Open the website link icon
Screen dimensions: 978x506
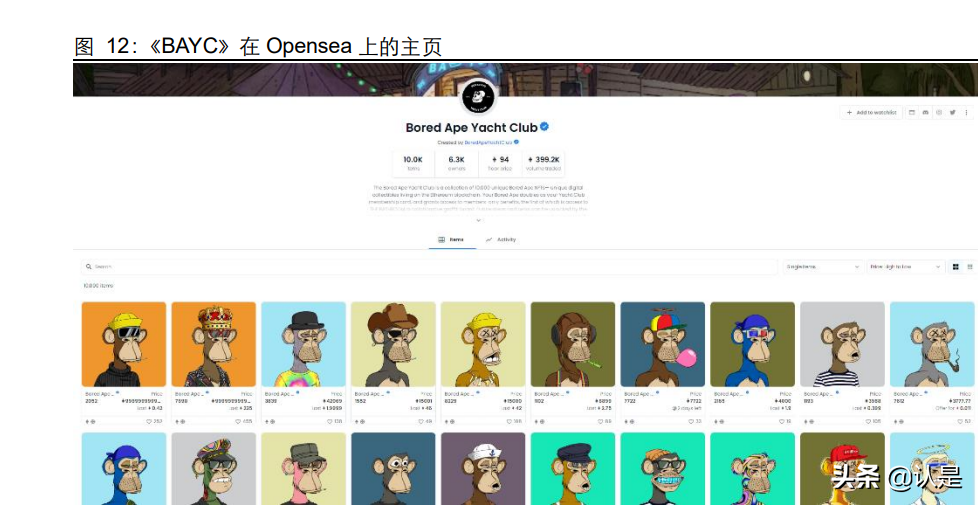[912, 112]
